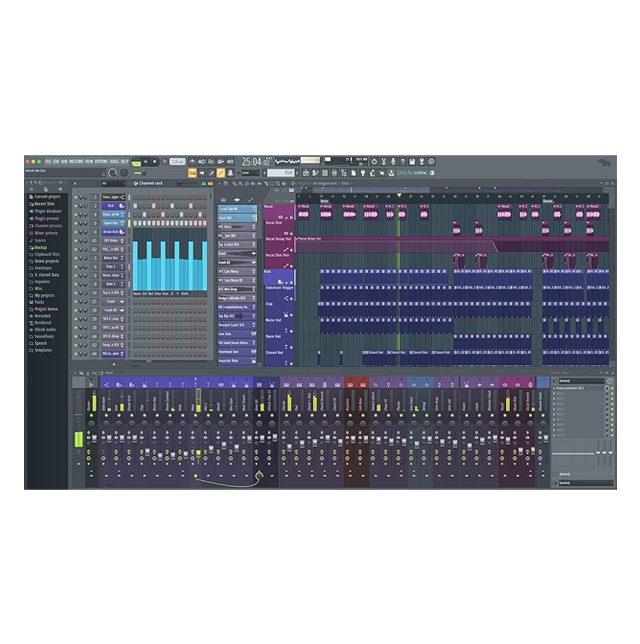This screenshot has height=644, width=640.
Task: Click the highlighted pencil icon in the toolbar
Action: 221,173
